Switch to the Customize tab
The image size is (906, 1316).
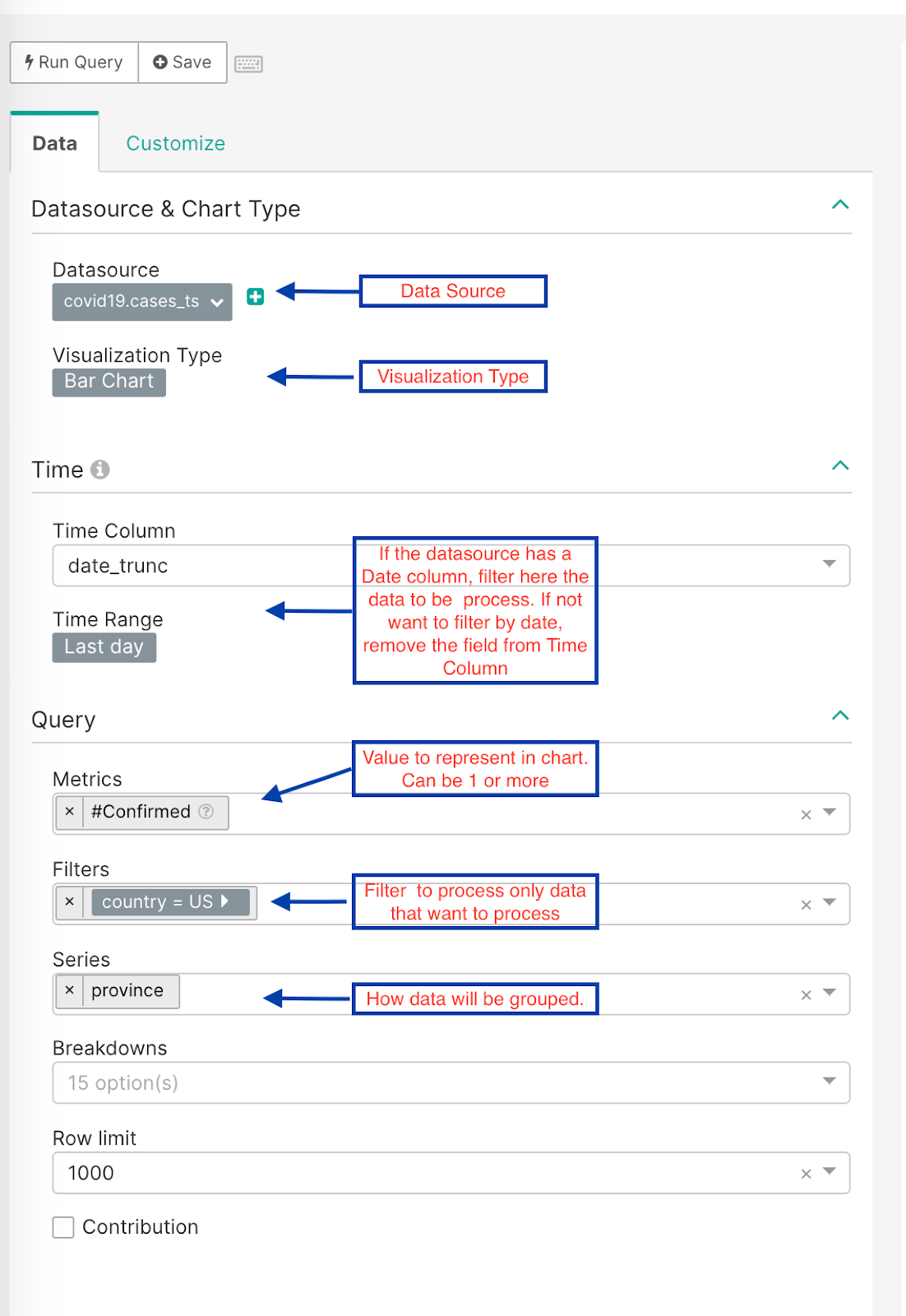[x=175, y=142]
